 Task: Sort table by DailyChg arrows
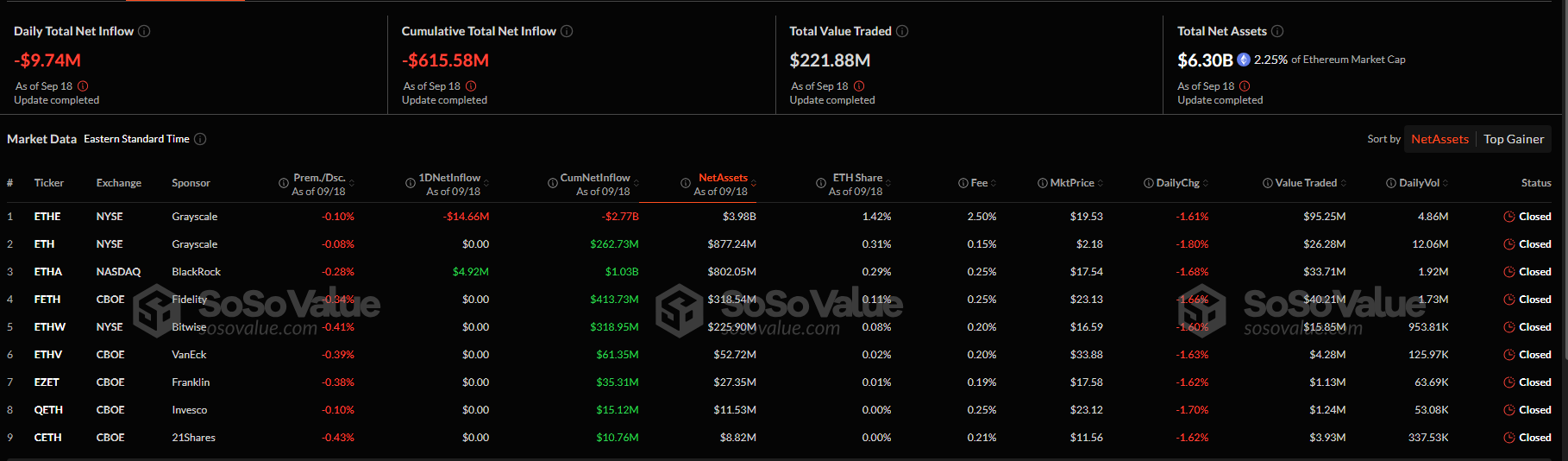[x=1206, y=183]
